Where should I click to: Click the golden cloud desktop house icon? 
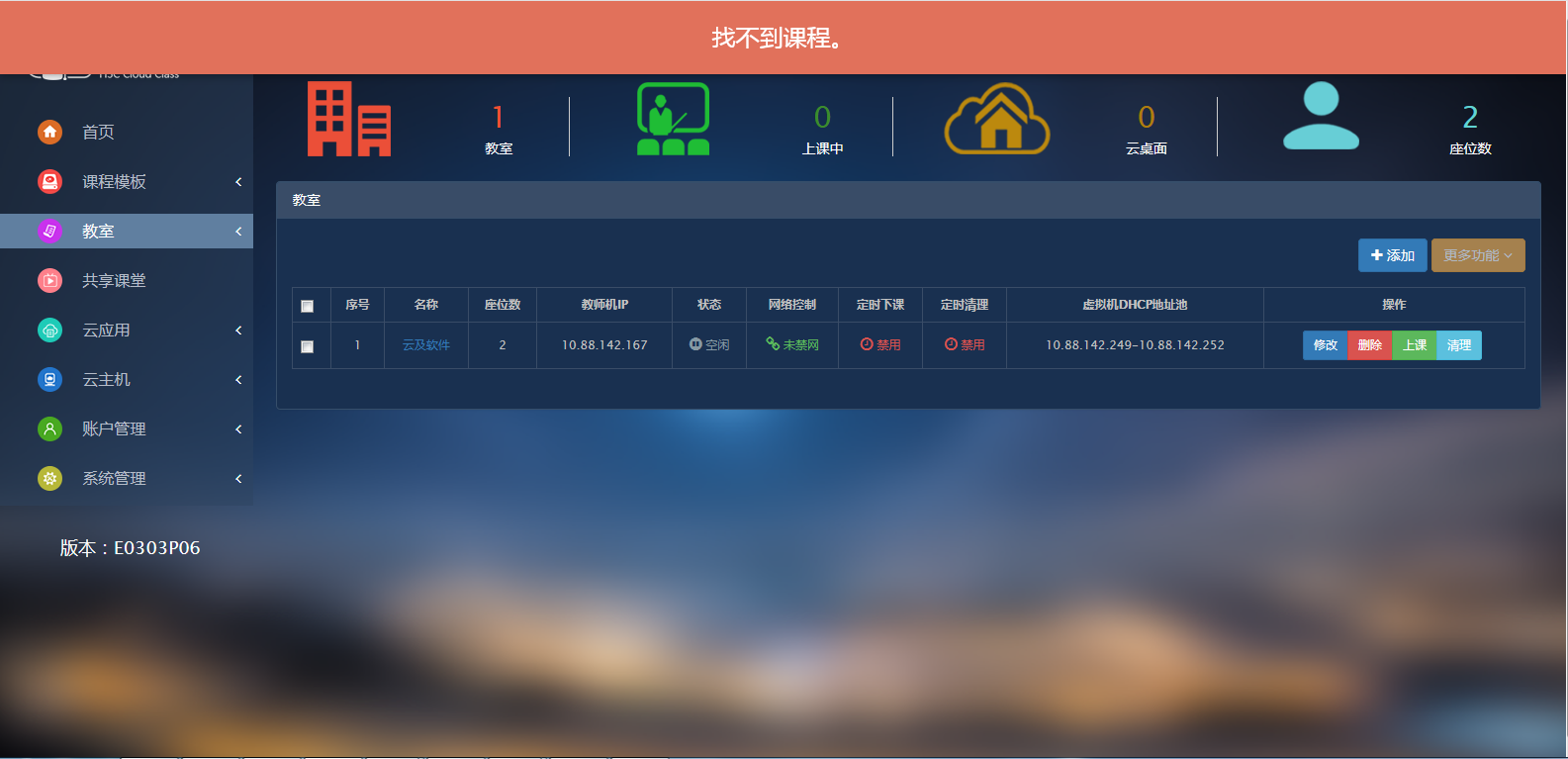point(997,119)
